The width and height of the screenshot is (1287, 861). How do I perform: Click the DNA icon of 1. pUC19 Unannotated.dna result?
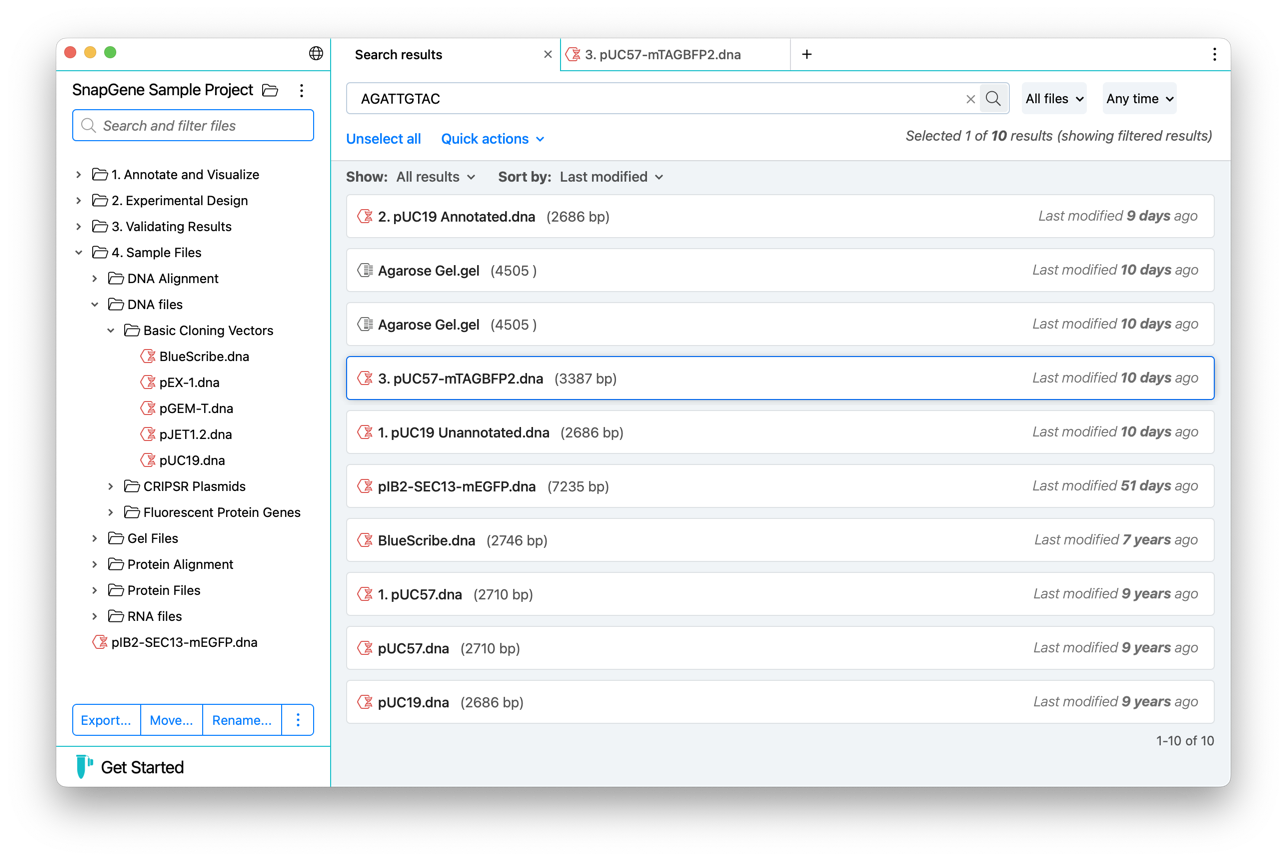click(x=365, y=432)
